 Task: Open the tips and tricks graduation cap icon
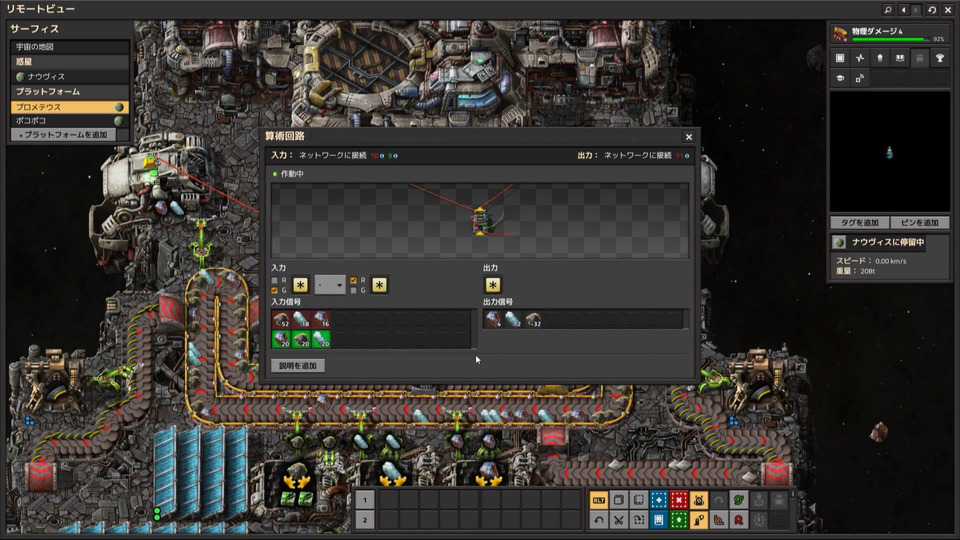click(840, 78)
